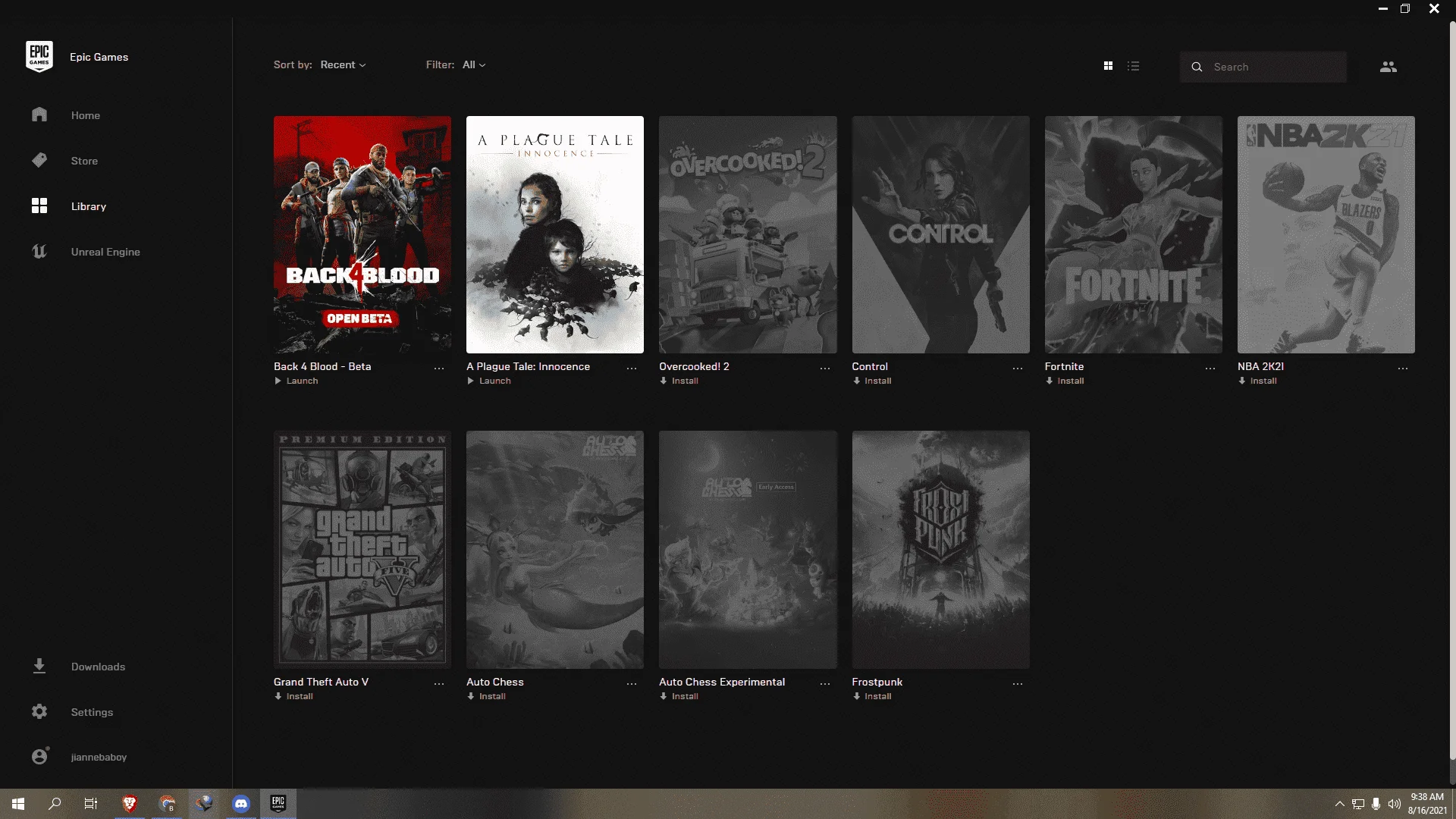
Task: Go to Home in the sidebar
Action: tap(86, 115)
